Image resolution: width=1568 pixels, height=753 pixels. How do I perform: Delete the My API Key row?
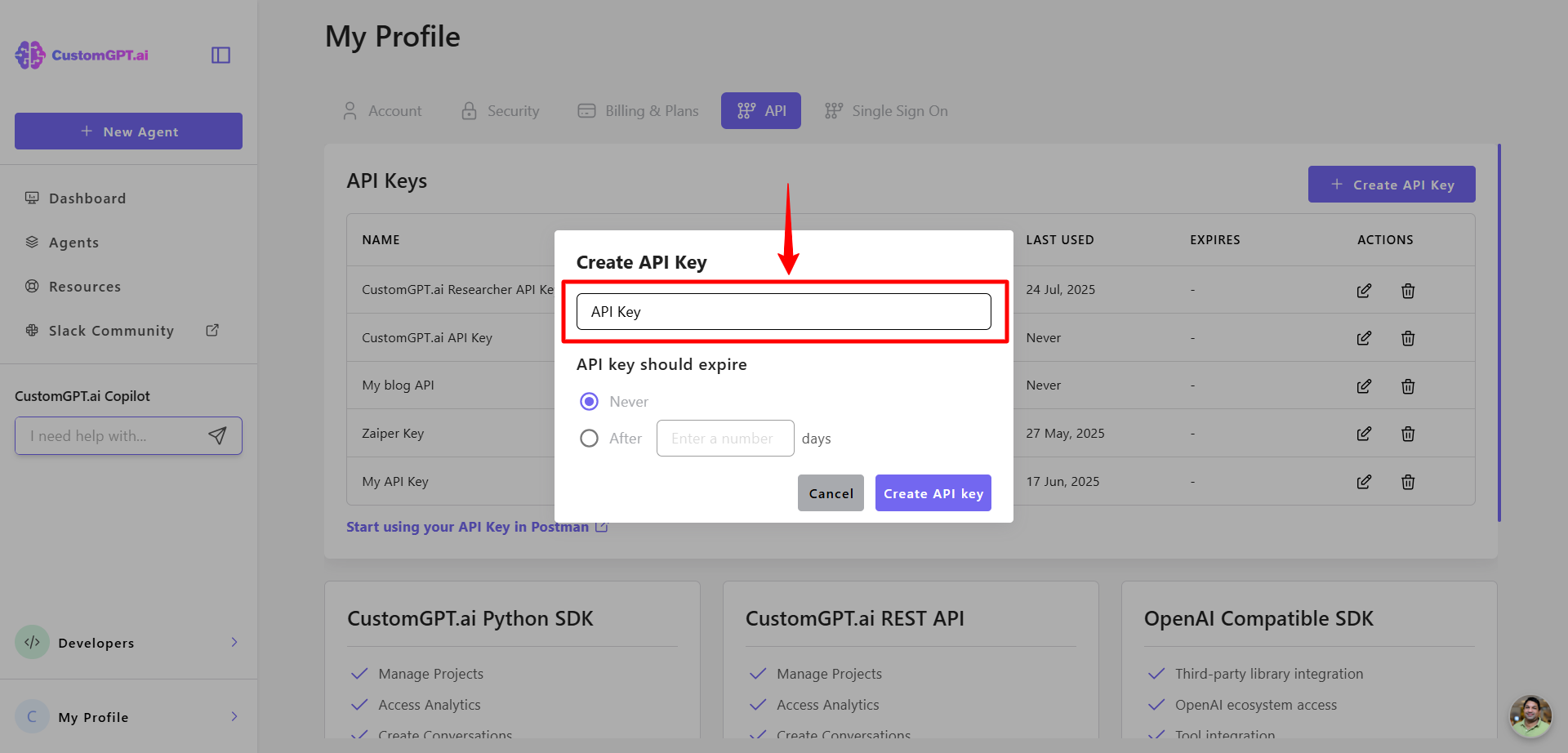click(1408, 482)
